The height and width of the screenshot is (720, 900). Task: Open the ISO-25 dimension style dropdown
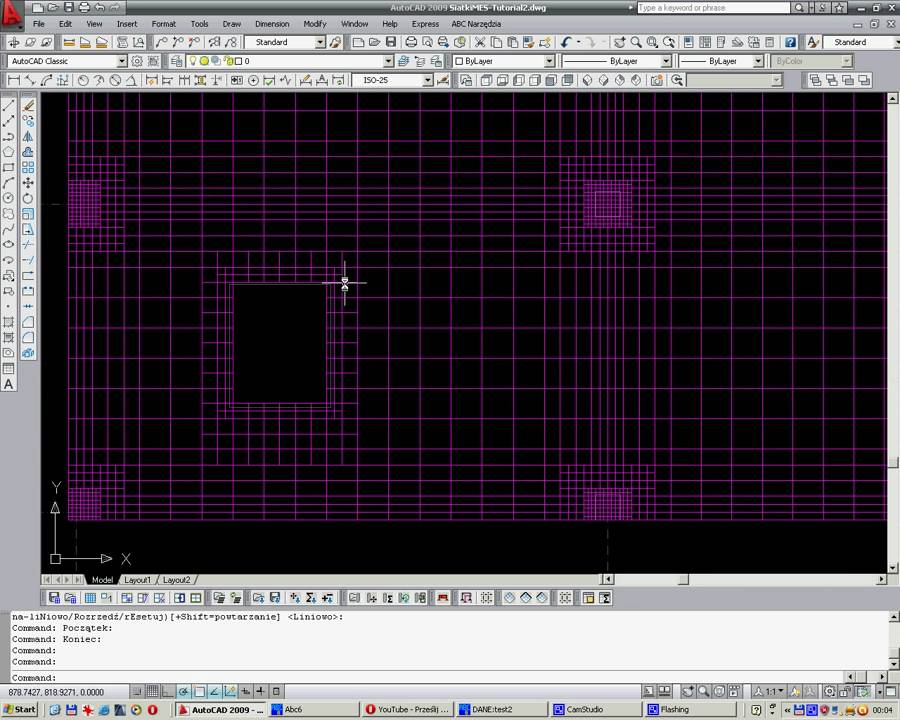pyautogui.click(x=428, y=80)
